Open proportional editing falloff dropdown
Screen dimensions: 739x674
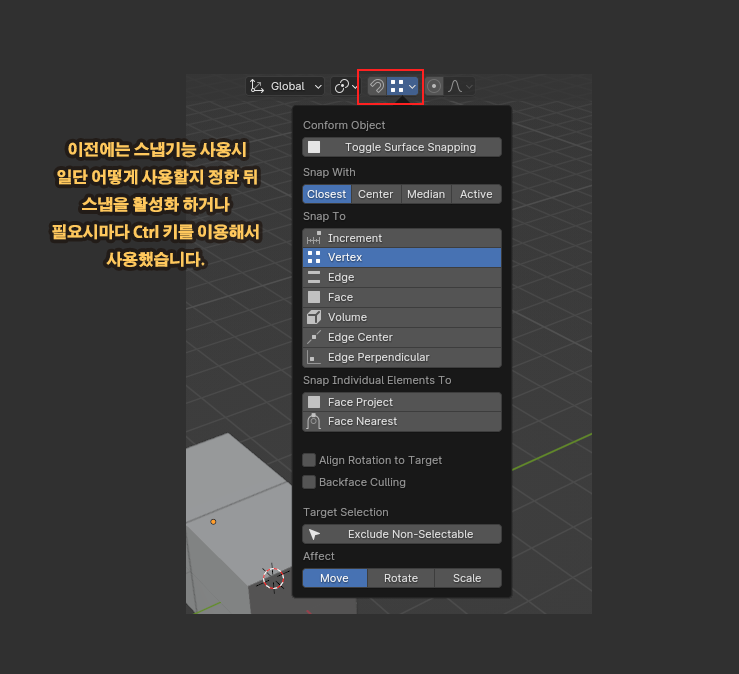pos(460,86)
